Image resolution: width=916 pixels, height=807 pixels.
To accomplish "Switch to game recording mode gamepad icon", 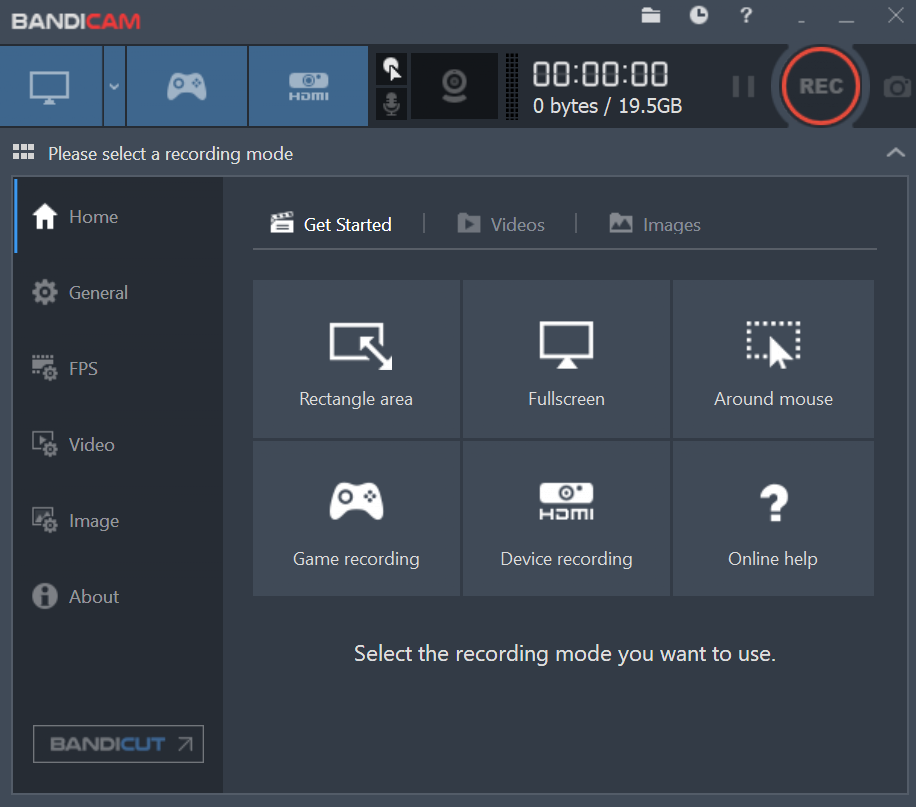I will pyautogui.click(x=187, y=86).
